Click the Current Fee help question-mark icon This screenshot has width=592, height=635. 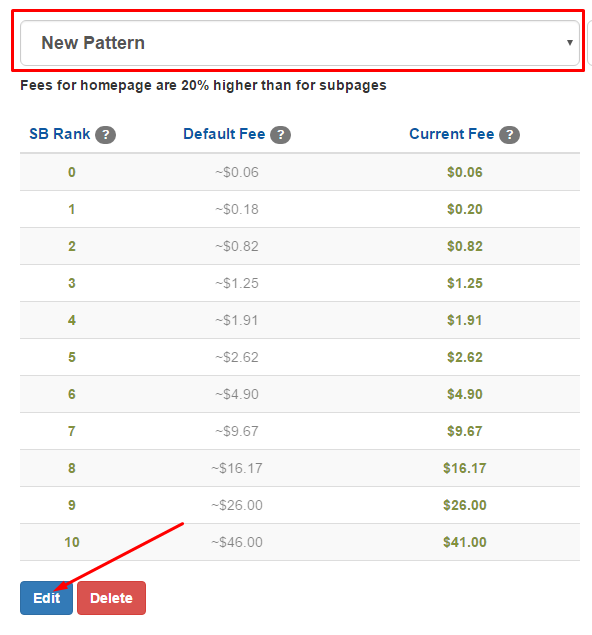click(x=509, y=135)
